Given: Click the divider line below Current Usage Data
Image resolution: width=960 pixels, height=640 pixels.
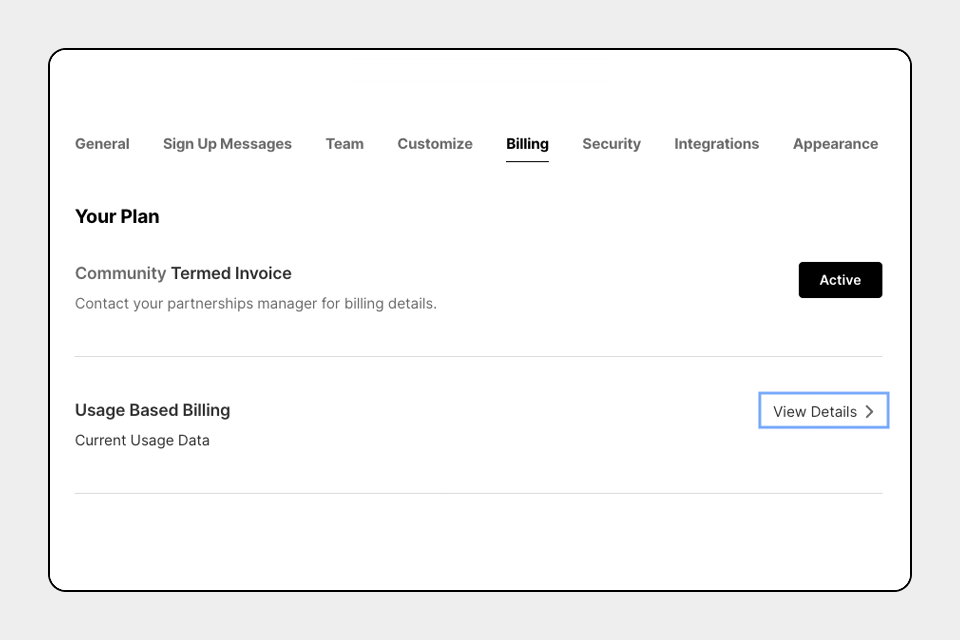Looking at the screenshot, I should point(478,493).
